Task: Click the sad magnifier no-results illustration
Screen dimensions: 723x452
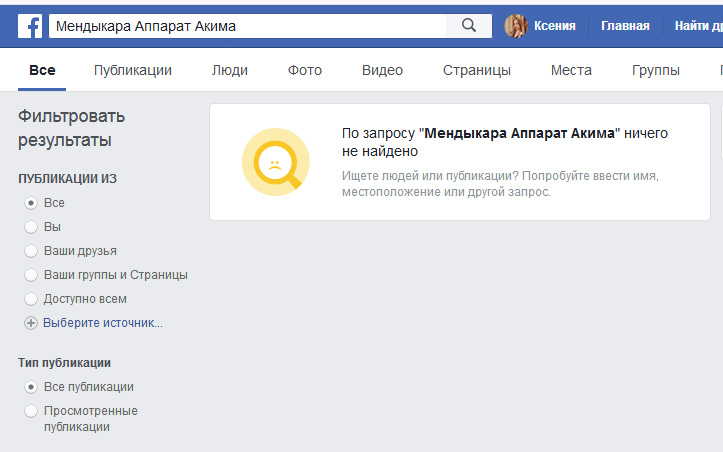Action: 276,162
